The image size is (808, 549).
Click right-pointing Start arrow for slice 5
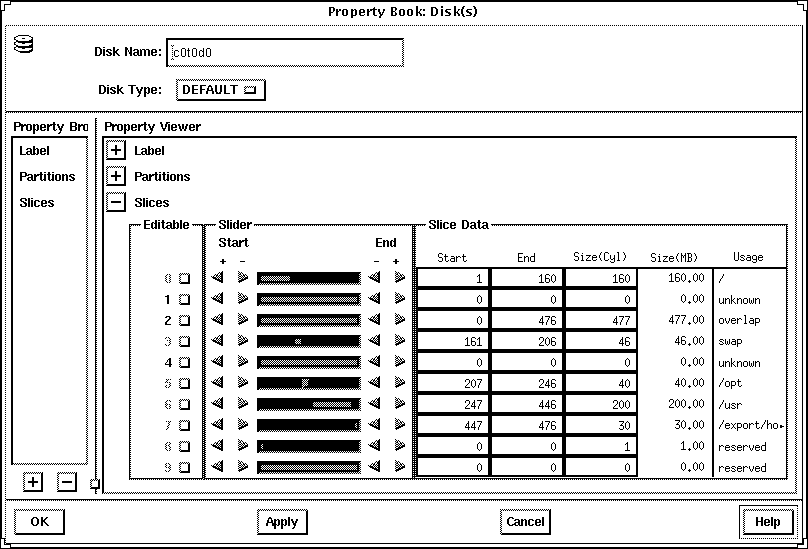point(242,383)
